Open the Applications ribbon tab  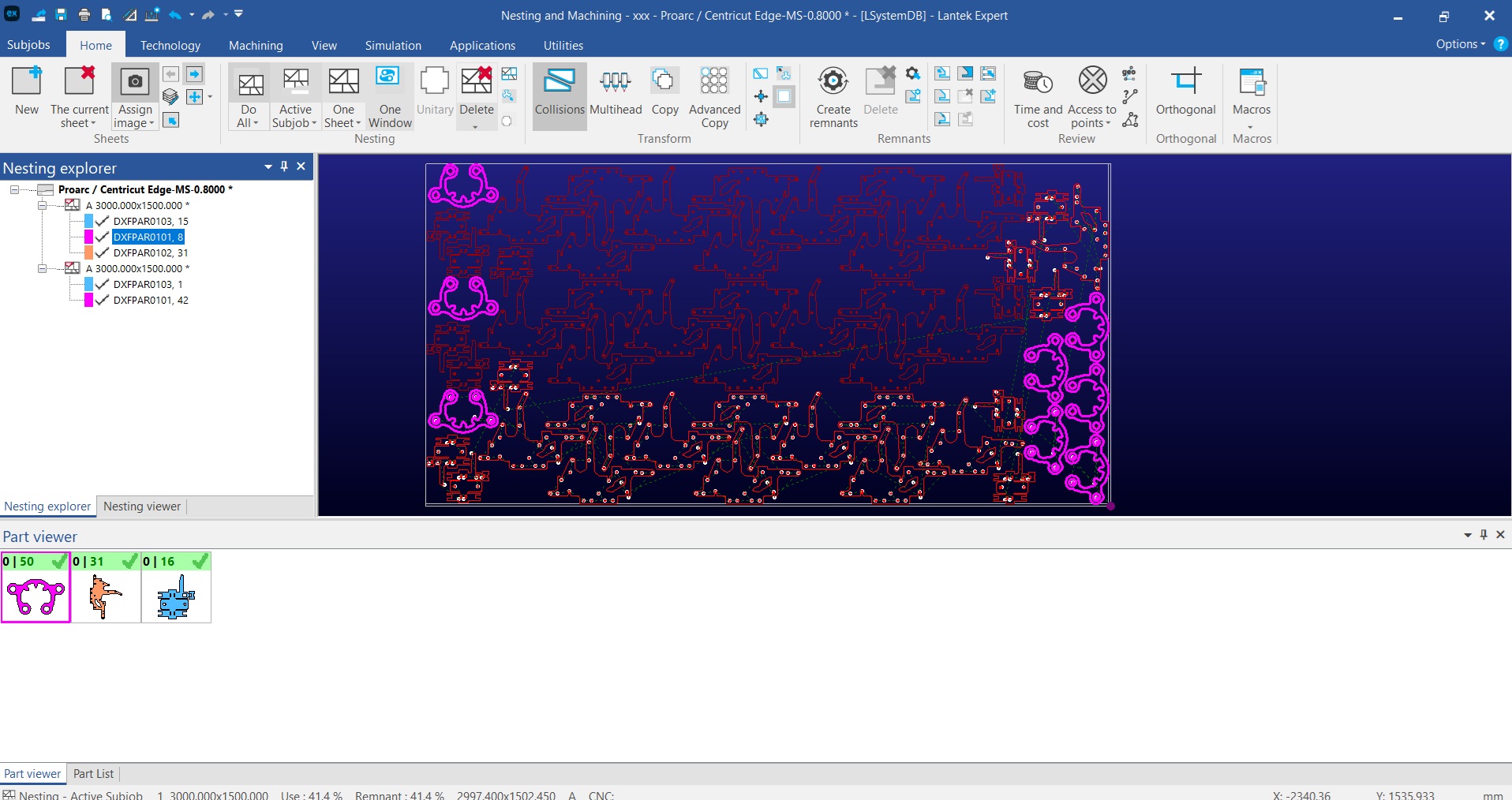(x=482, y=45)
